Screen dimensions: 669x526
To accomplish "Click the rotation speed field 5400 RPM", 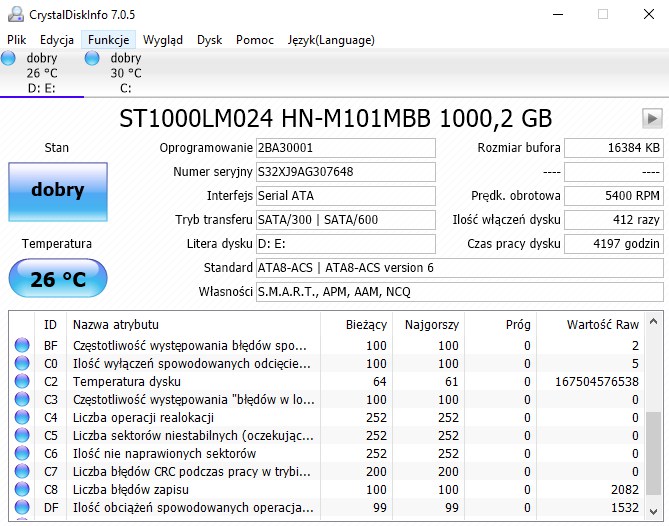I will pos(614,195).
